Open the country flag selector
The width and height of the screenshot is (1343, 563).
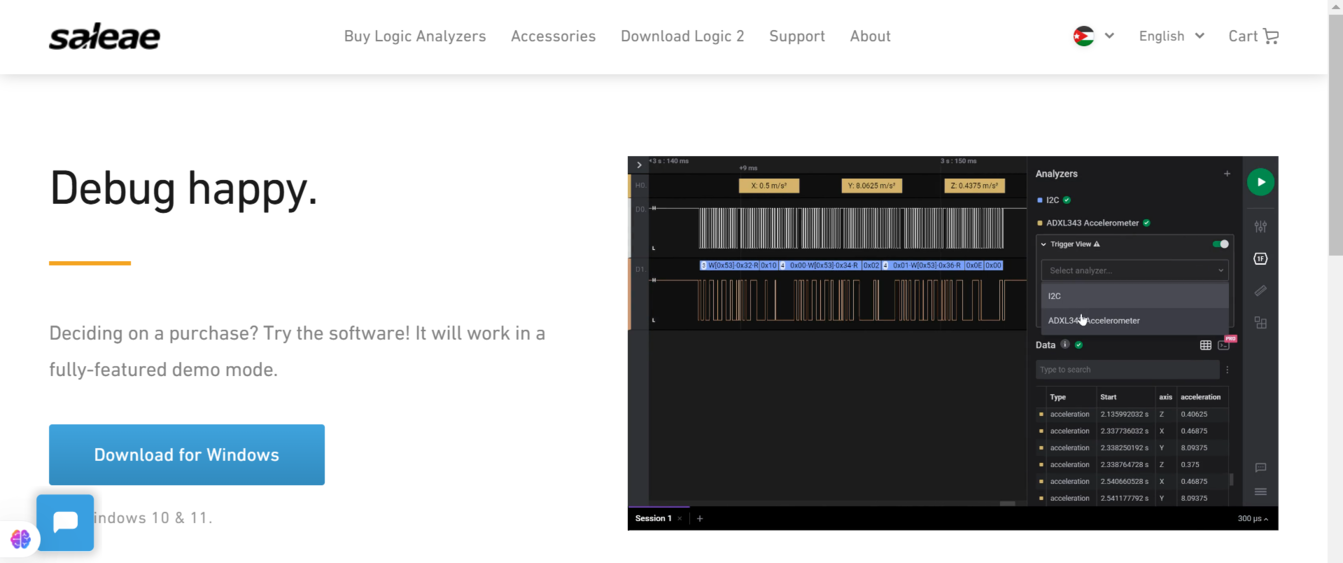[x=1084, y=36]
